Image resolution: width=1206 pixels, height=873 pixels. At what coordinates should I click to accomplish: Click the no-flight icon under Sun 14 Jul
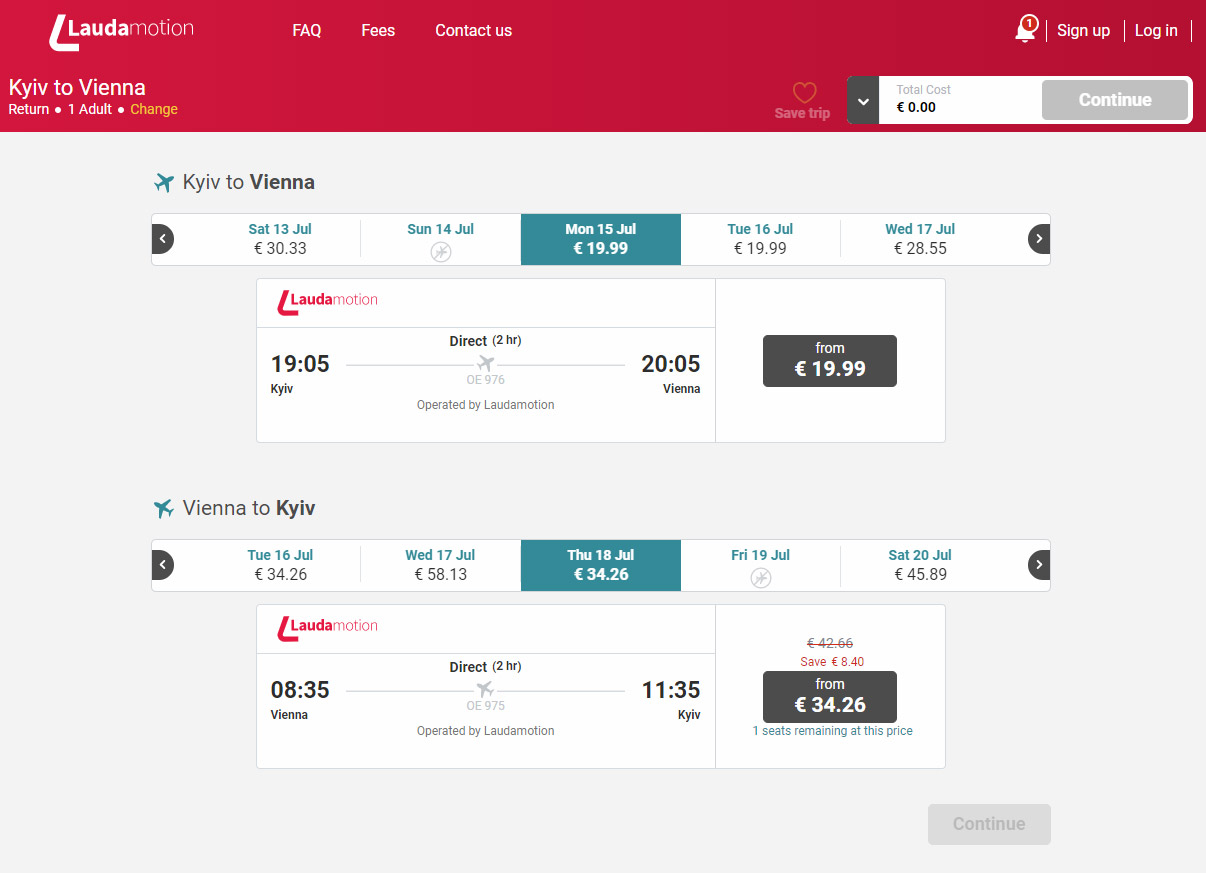pos(441,252)
